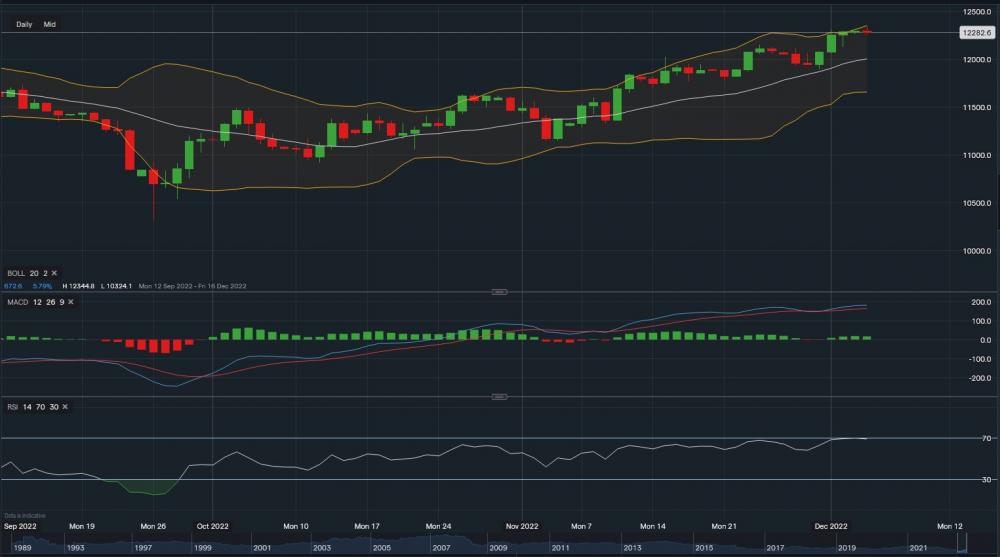Click the RSI 70 level axis label
This screenshot has width=1000, height=557.
click(985, 438)
